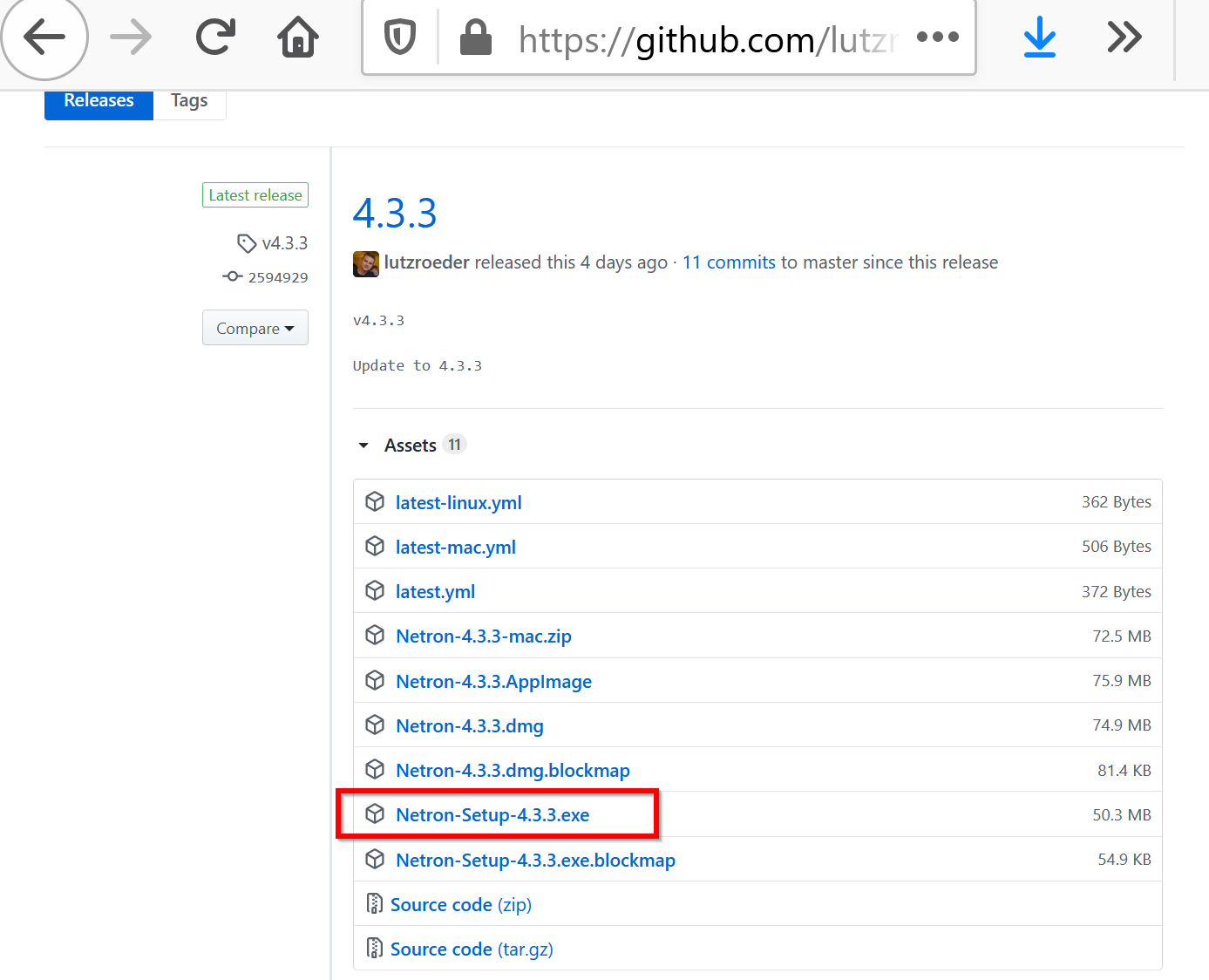Click the 362 Bytes size text
1209x980 pixels.
pos(1117,502)
